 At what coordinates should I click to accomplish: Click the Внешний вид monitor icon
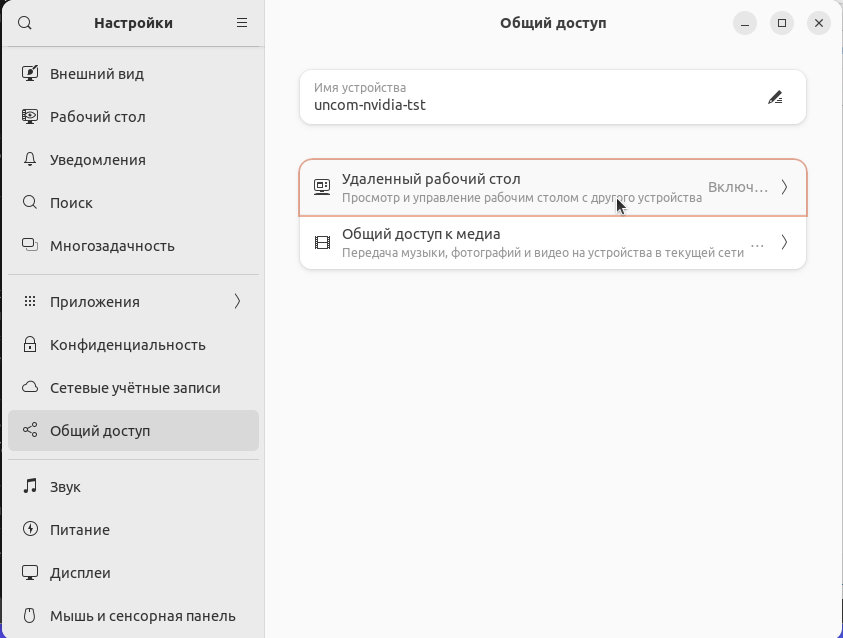coord(30,73)
